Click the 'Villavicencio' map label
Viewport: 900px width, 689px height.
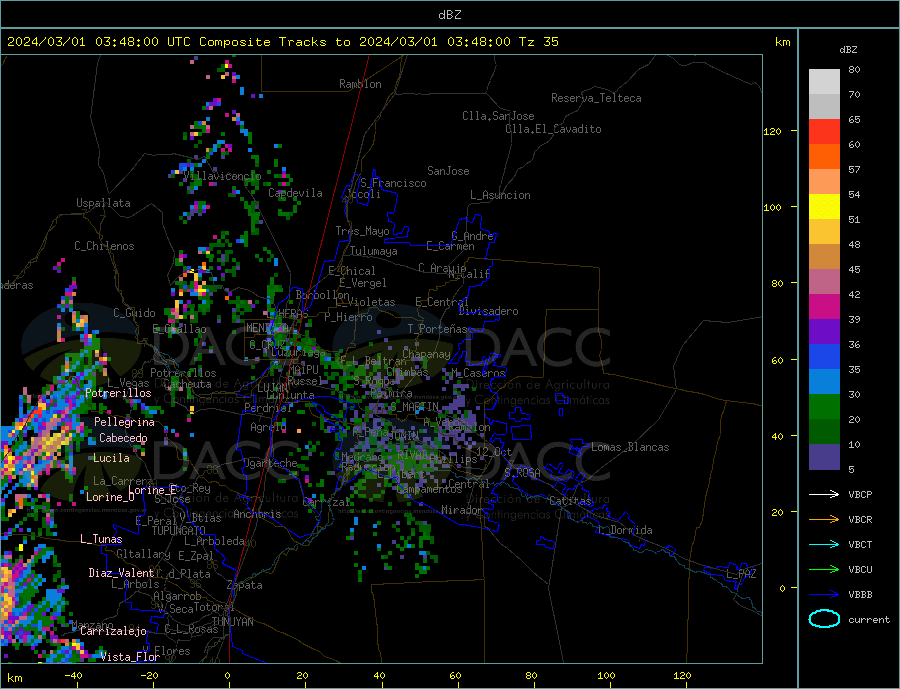click(x=222, y=176)
